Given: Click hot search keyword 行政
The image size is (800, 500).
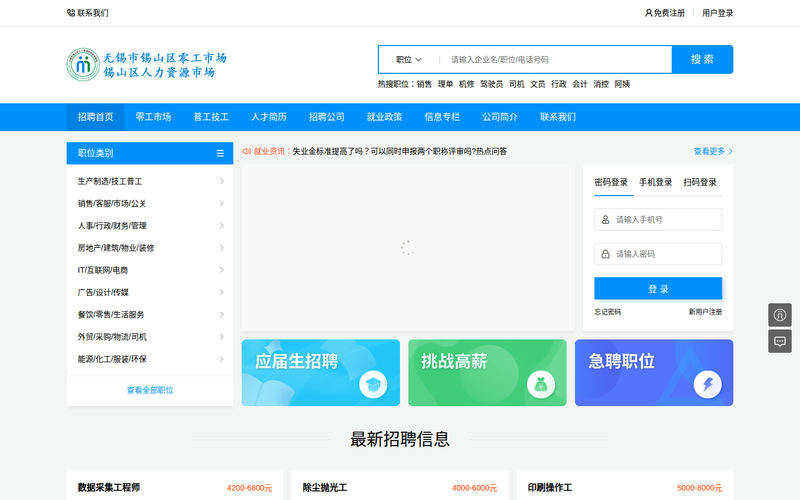Looking at the screenshot, I should tap(559, 84).
